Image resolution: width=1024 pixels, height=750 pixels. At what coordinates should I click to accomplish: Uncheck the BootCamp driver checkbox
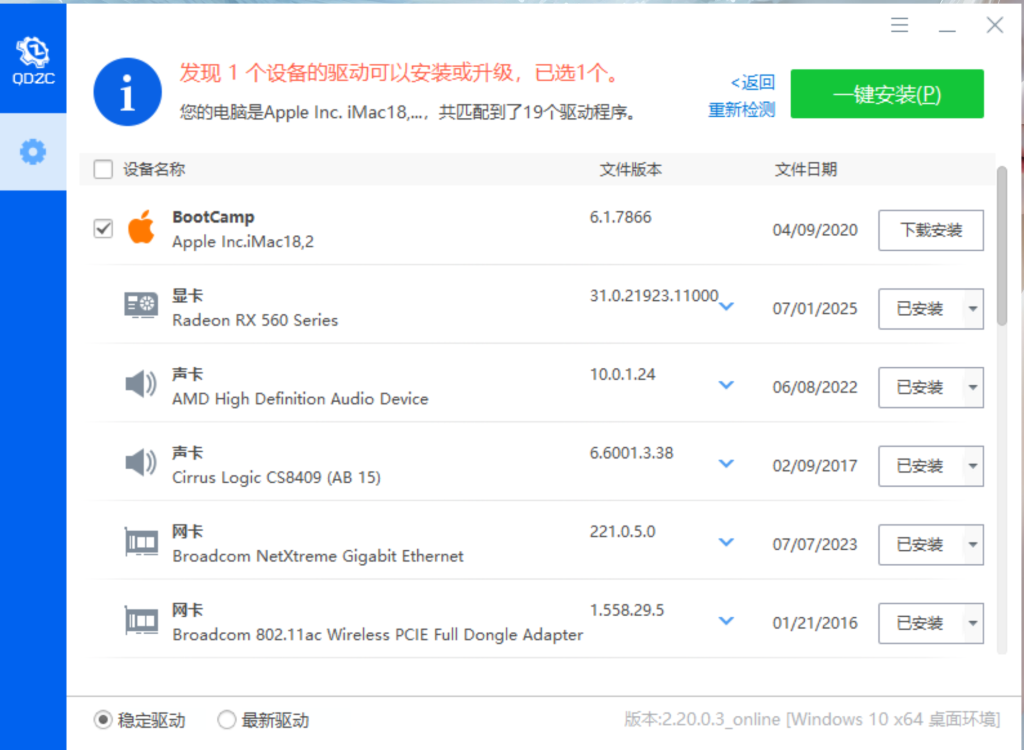(103, 228)
